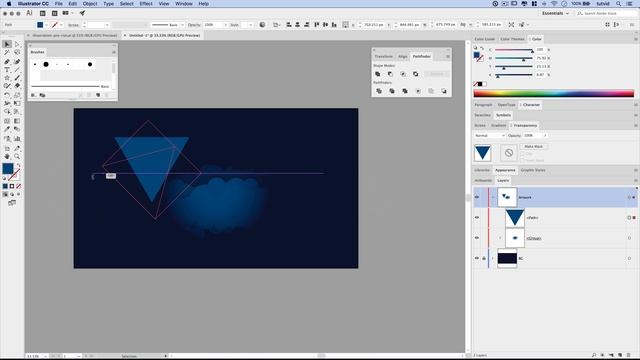Open the stroke color dropdown in control bar
Screen dimensions: 640x360
tap(61, 25)
